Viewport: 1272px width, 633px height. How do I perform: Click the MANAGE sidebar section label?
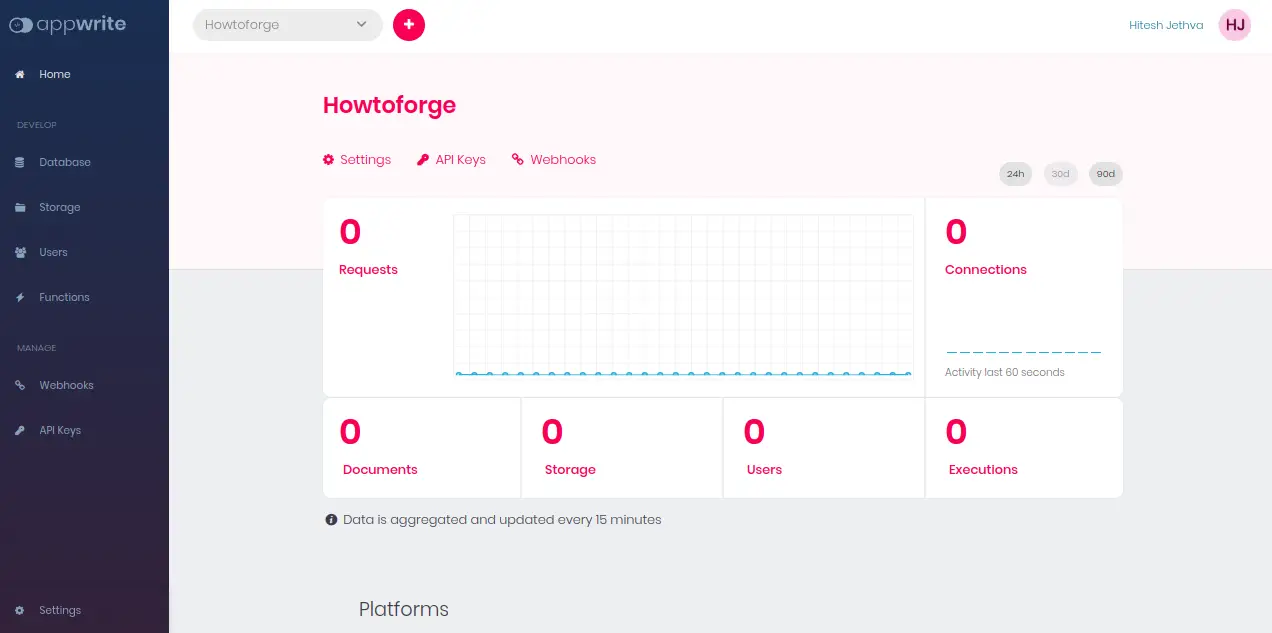(x=37, y=348)
